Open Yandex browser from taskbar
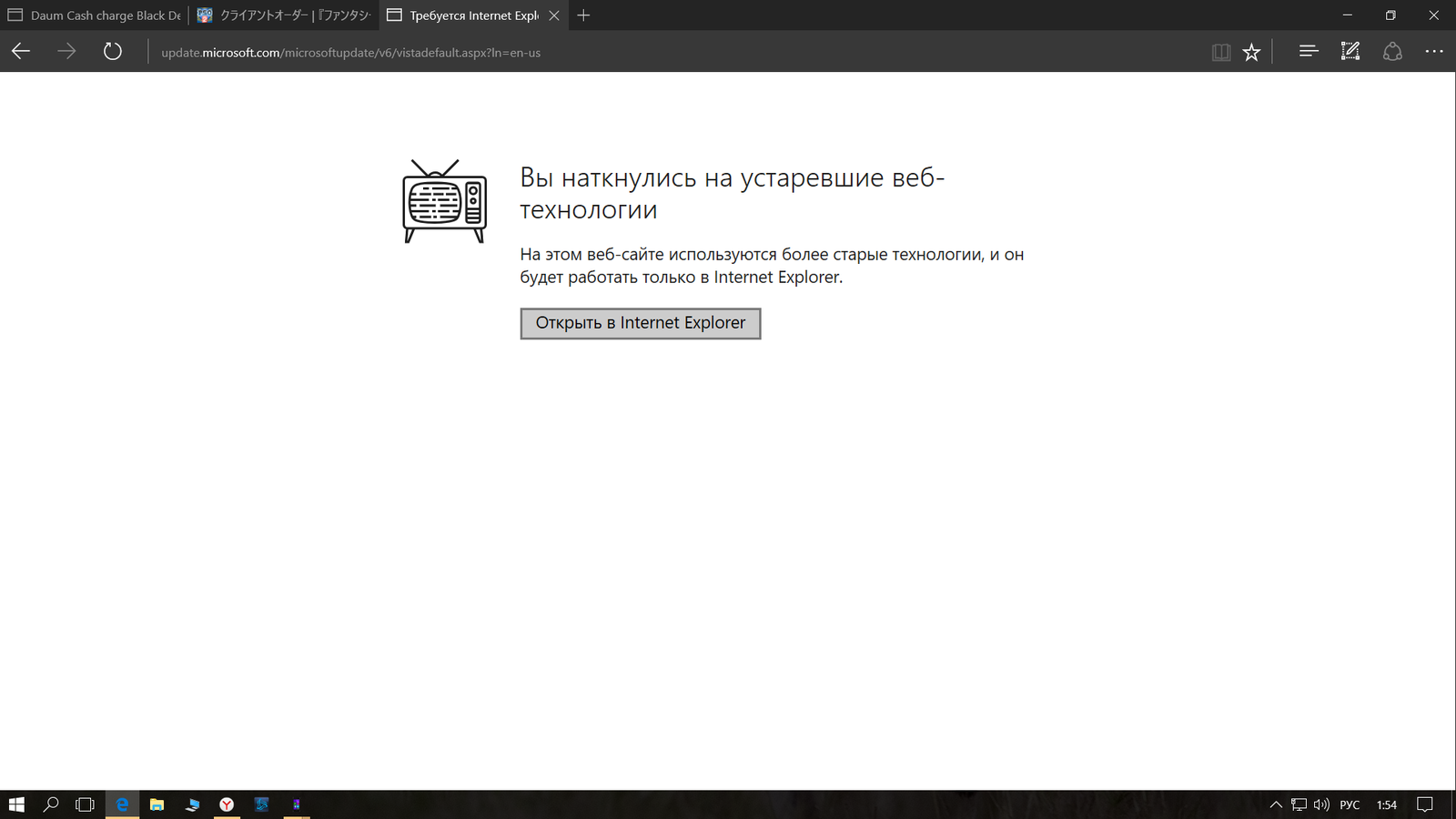1456x819 pixels. 227,804
